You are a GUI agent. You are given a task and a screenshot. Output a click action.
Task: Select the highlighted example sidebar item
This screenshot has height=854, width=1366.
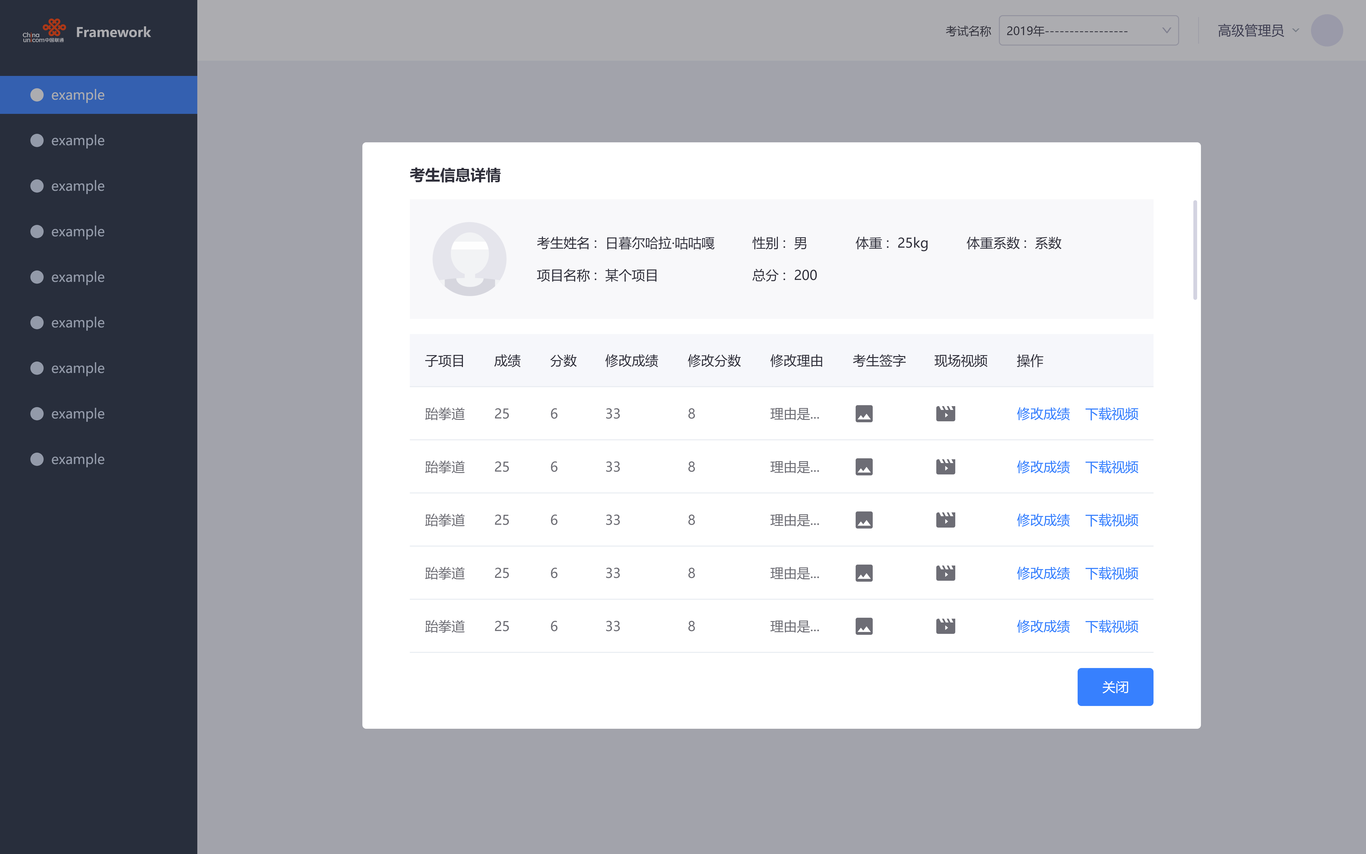(x=98, y=95)
